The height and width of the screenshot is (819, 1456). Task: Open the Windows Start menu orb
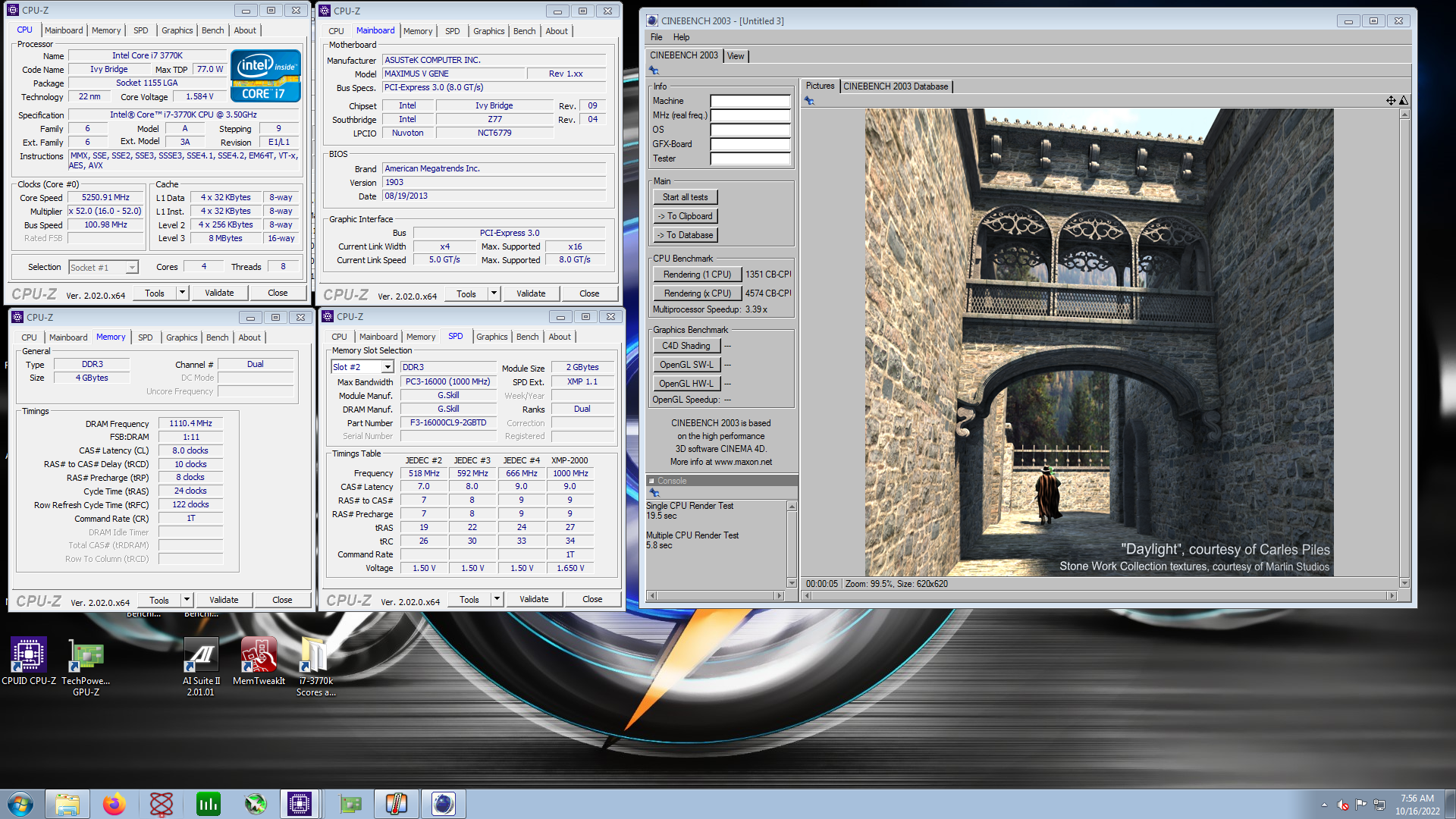[x=20, y=804]
